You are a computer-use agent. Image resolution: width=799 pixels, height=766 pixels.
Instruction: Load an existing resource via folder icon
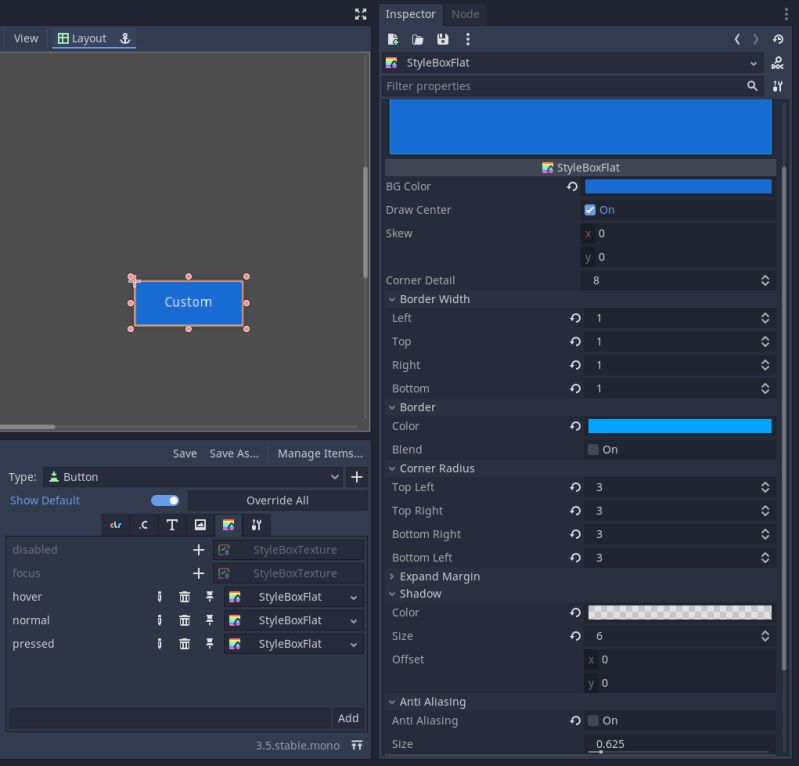[417, 39]
